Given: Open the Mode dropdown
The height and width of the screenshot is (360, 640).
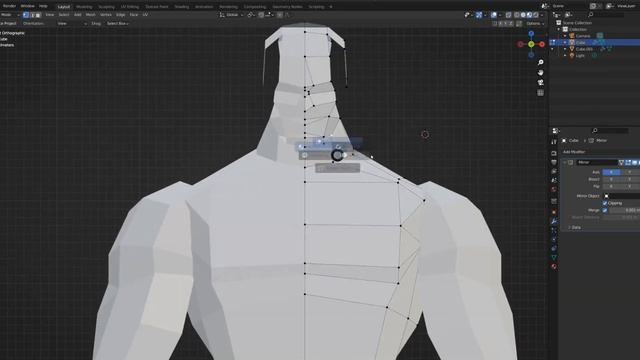Looking at the screenshot, I should [x=10, y=15].
